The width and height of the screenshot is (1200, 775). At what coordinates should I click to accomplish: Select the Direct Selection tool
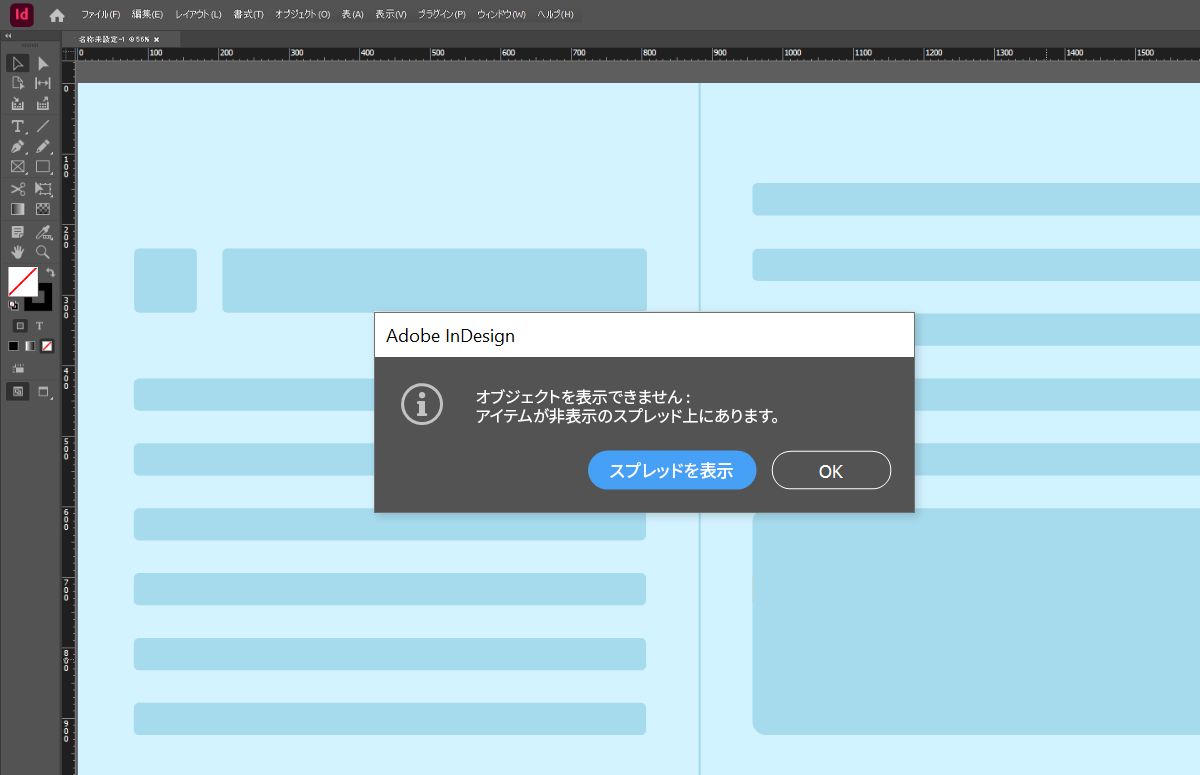click(43, 63)
